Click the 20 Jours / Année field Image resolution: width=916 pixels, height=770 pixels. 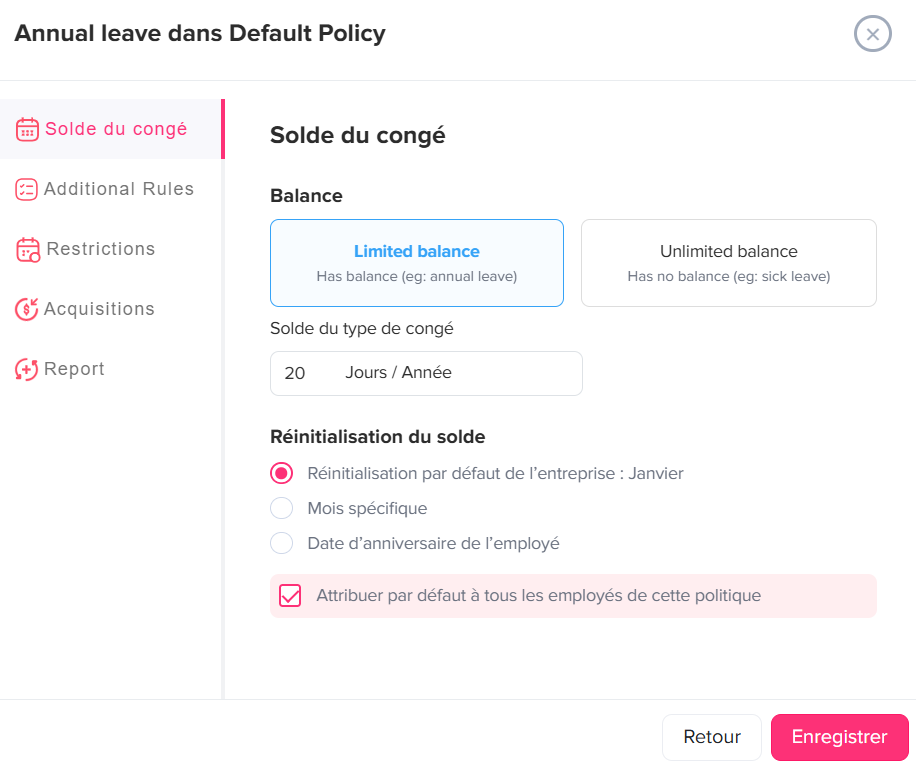tap(426, 373)
